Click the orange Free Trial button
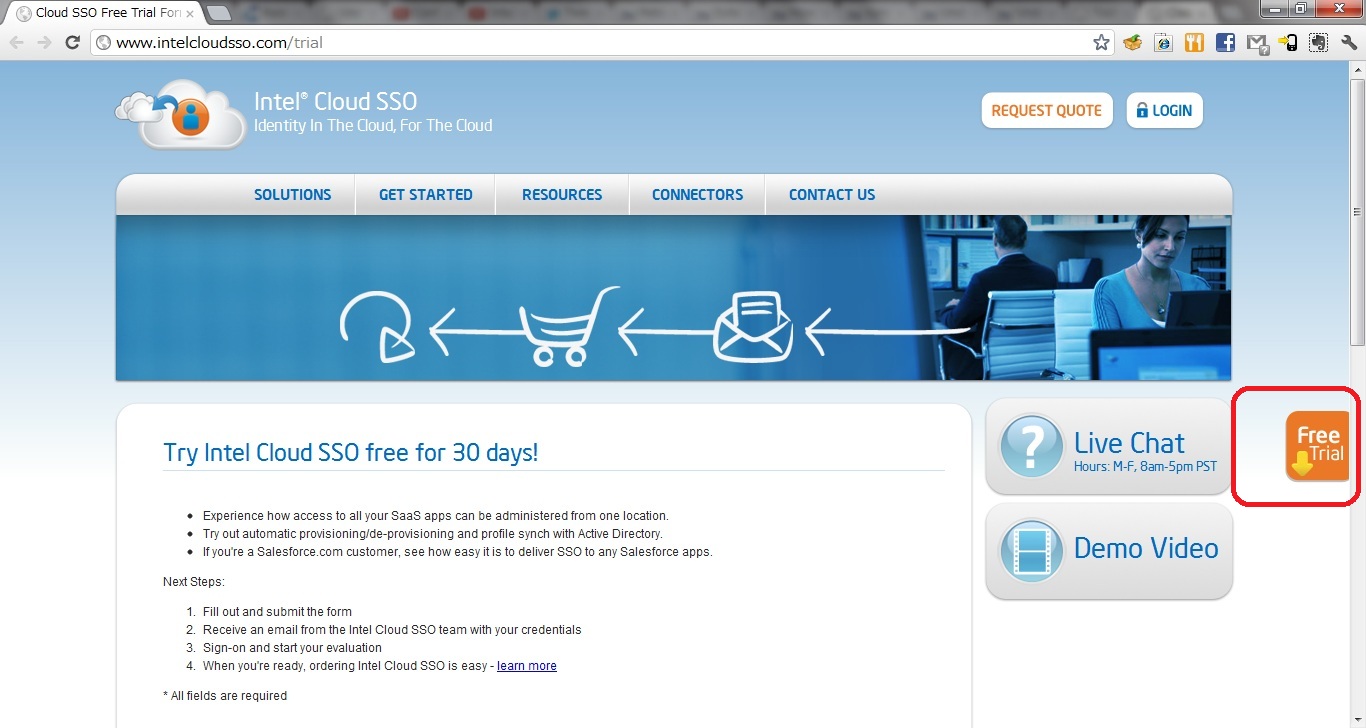The height and width of the screenshot is (728, 1366). [x=1318, y=444]
